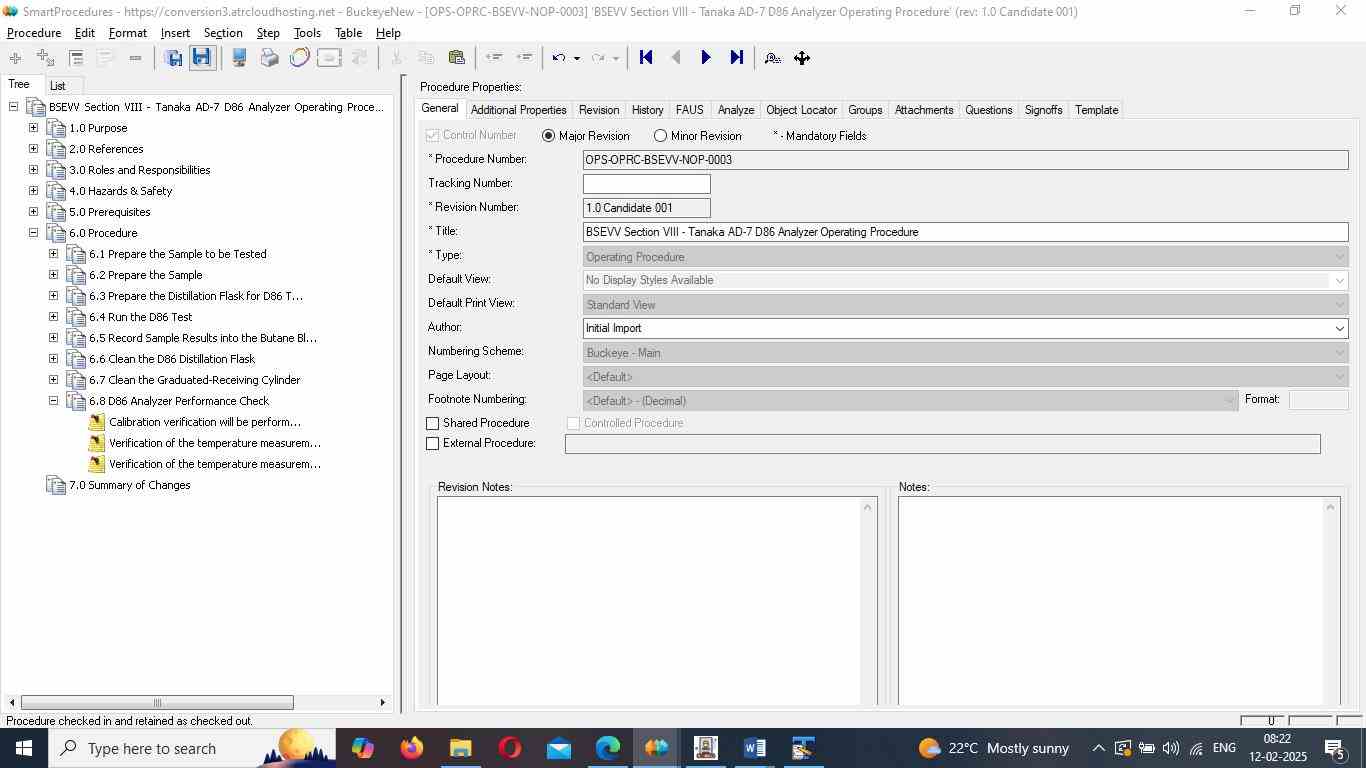Image resolution: width=1366 pixels, height=768 pixels.
Task: Click the section icon beside 7.0 Summary of Changes
Action: pyautogui.click(x=56, y=485)
